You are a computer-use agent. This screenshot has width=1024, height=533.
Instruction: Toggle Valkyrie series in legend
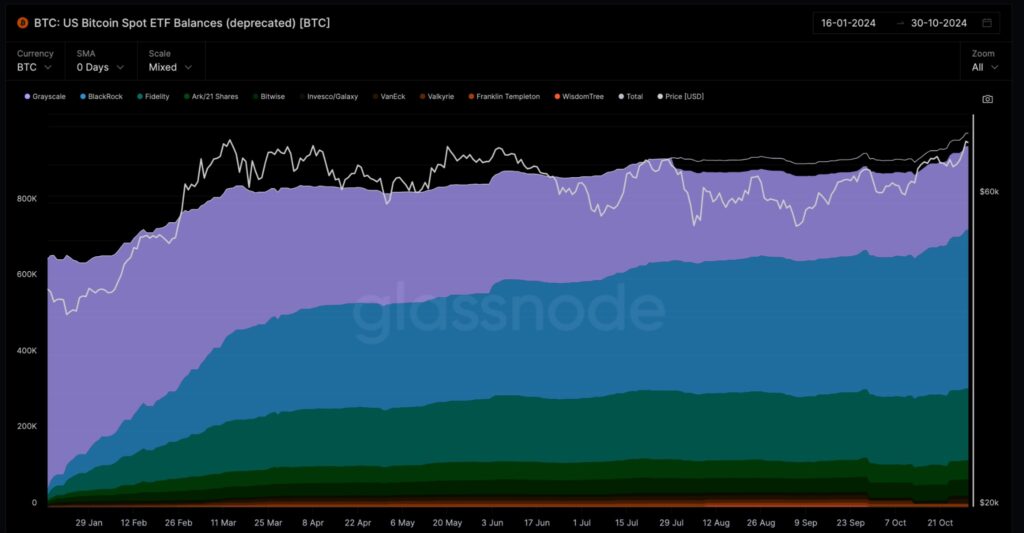pyautogui.click(x=437, y=97)
